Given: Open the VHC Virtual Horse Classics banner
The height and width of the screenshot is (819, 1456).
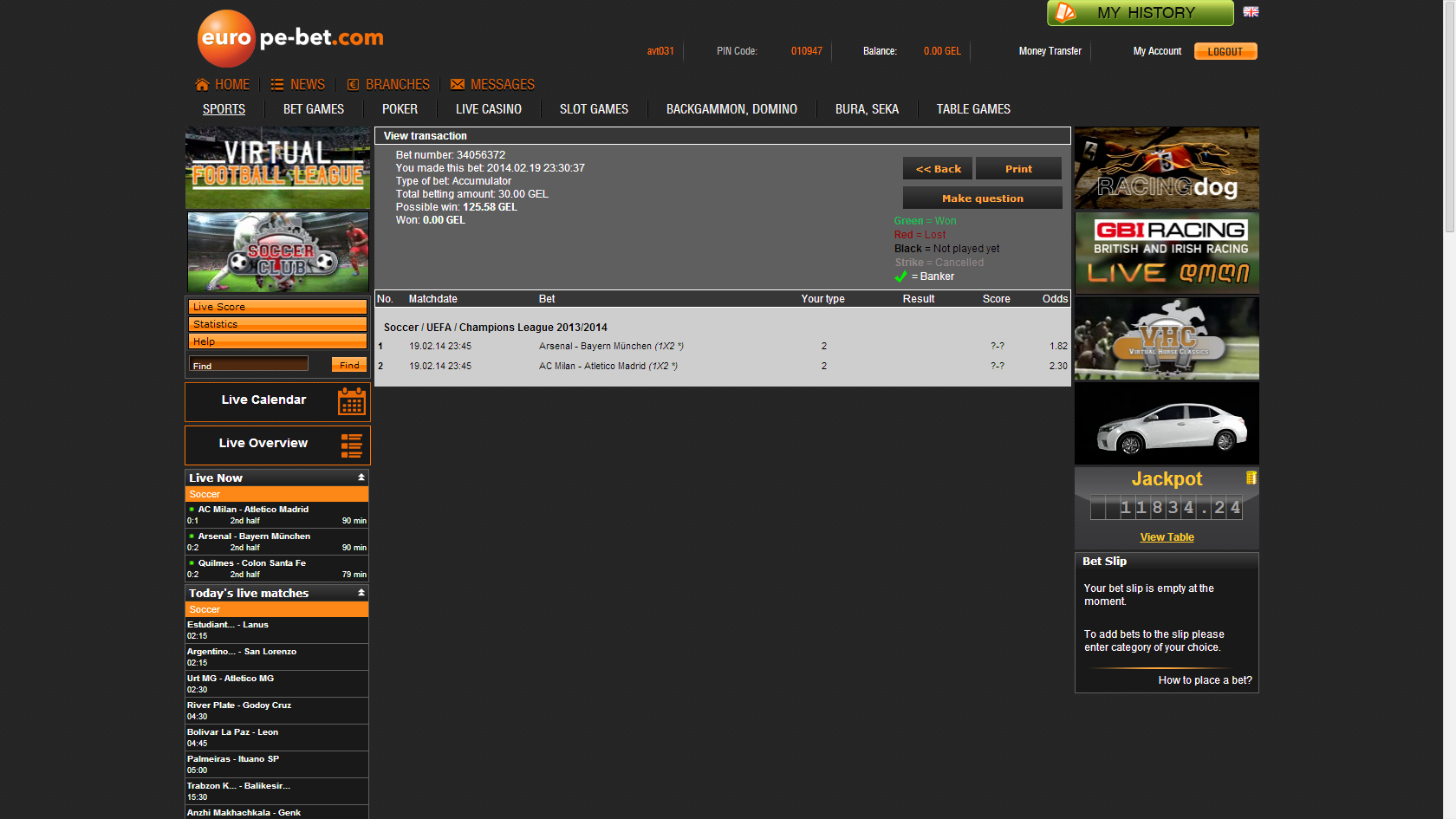Looking at the screenshot, I should coord(1167,339).
